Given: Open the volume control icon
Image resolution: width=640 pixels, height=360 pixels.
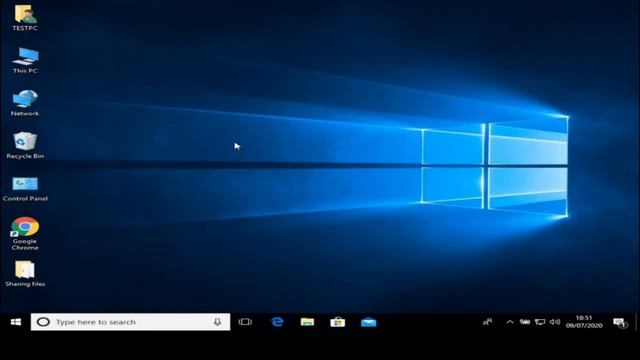Looking at the screenshot, I should click(x=555, y=322).
